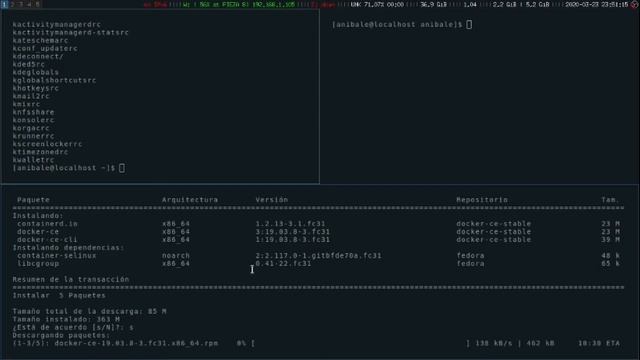Screen dimensions: 640x360
Task: Switch to workspace 1 in the bar
Action: tap(4, 4)
